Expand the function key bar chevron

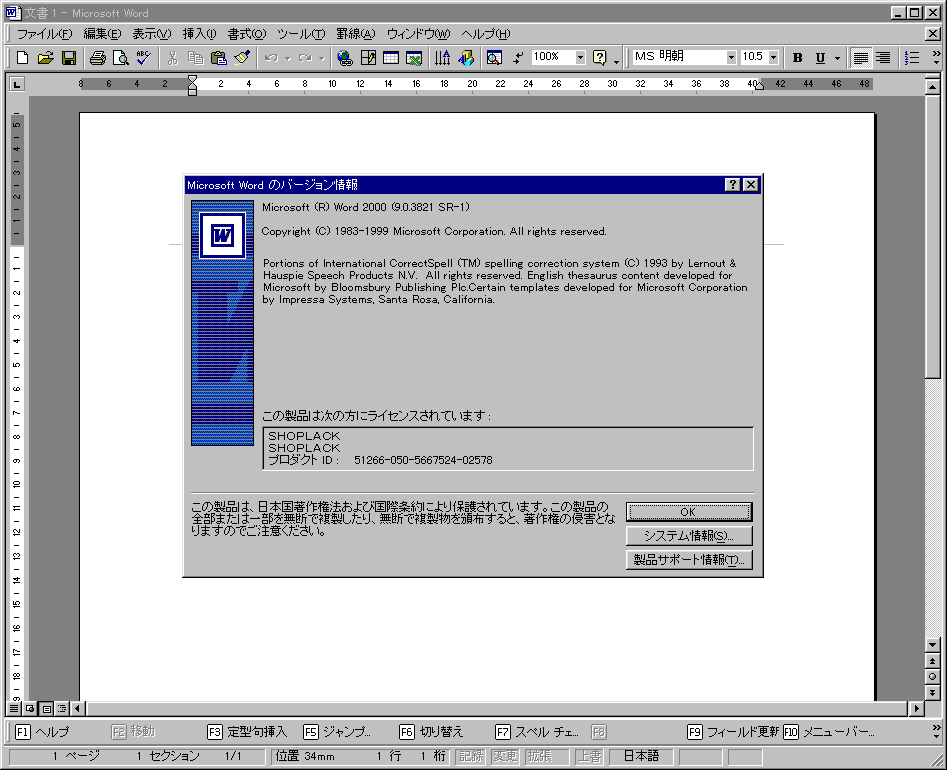936,731
